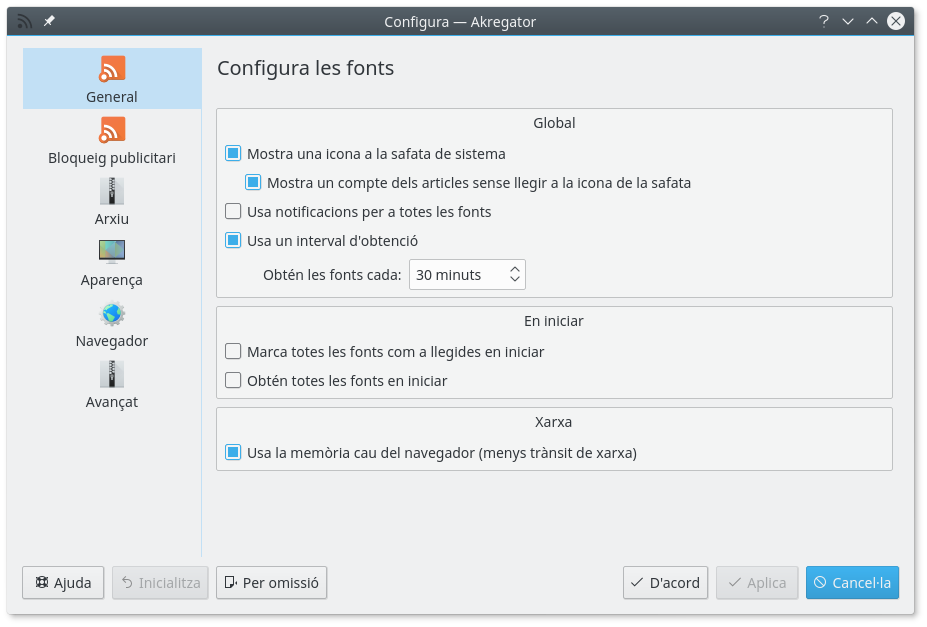The height and width of the screenshot is (627, 927).
Task: Restore defaults with Per omissió button
Action: pyautogui.click(x=271, y=583)
